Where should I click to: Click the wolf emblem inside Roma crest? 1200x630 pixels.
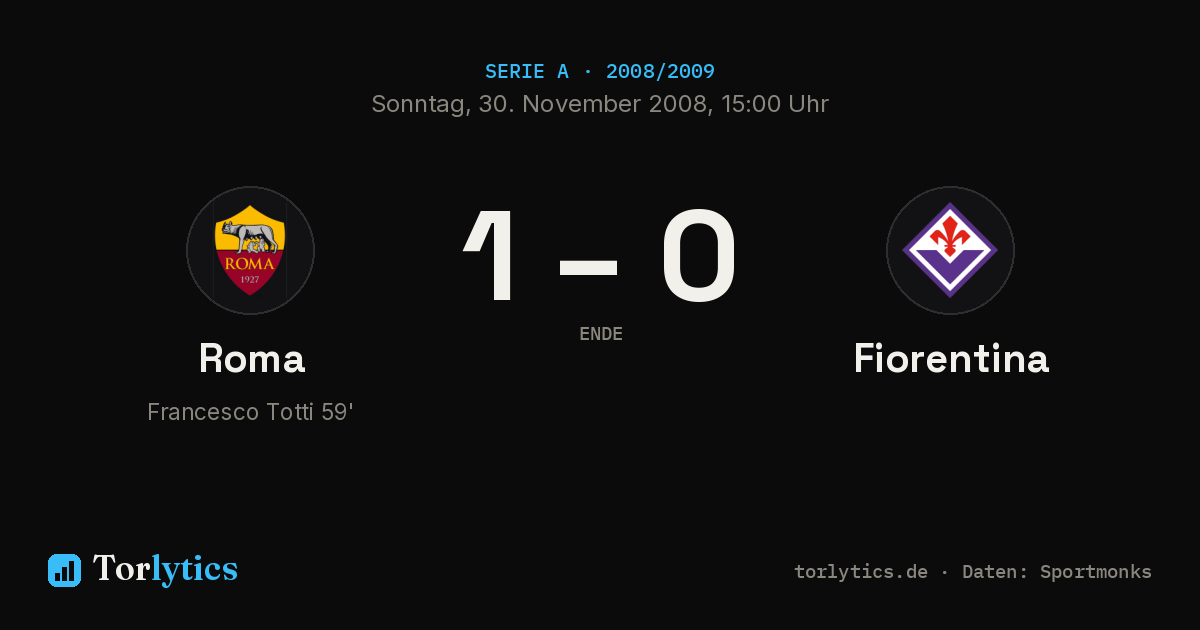[249, 237]
